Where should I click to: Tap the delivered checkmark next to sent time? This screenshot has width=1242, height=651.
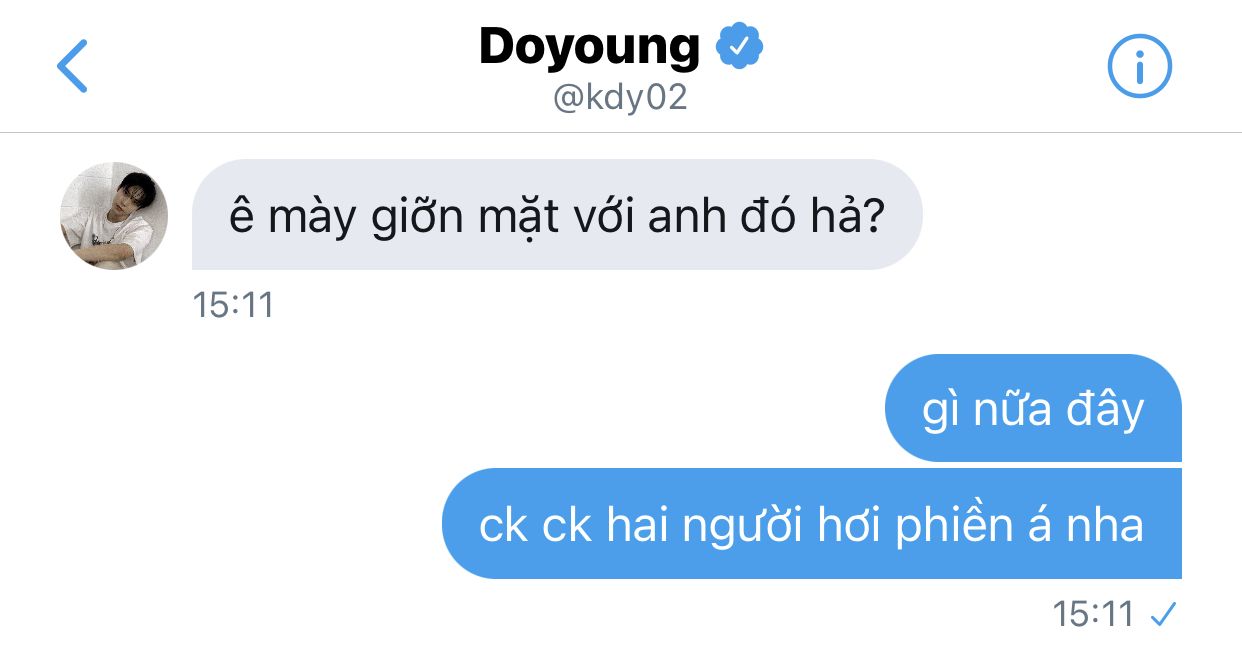click(1162, 614)
